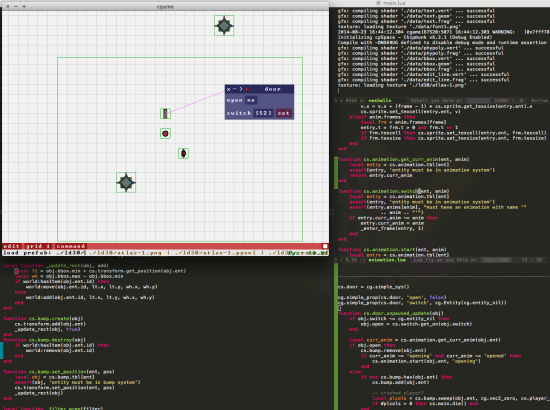Click the > arrow icon in door panel header

point(241,89)
